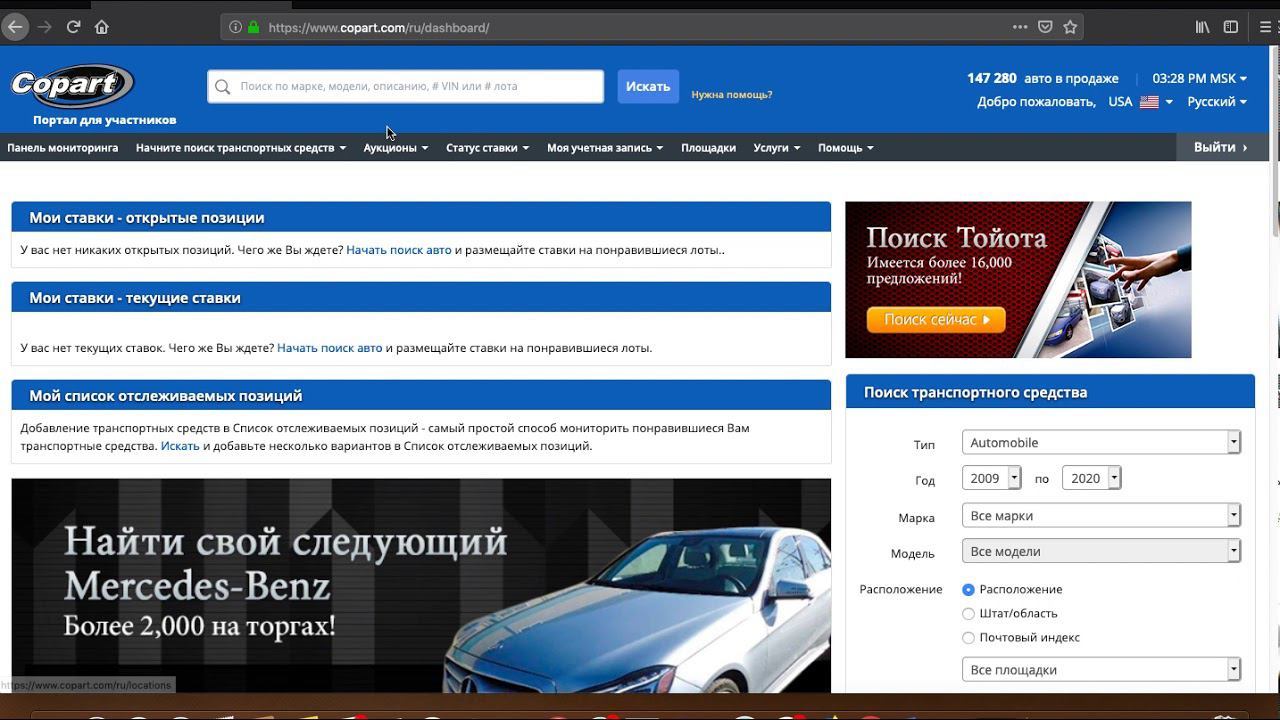Screen dimensions: 1280x720
Task: Click the Copart logo
Action: coord(72,86)
